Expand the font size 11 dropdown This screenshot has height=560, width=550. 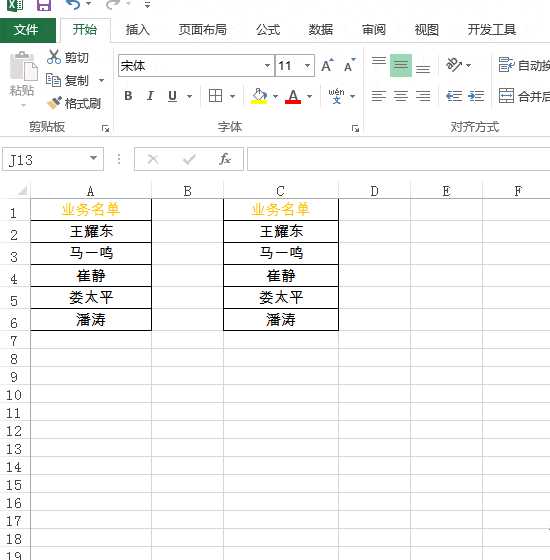307,66
